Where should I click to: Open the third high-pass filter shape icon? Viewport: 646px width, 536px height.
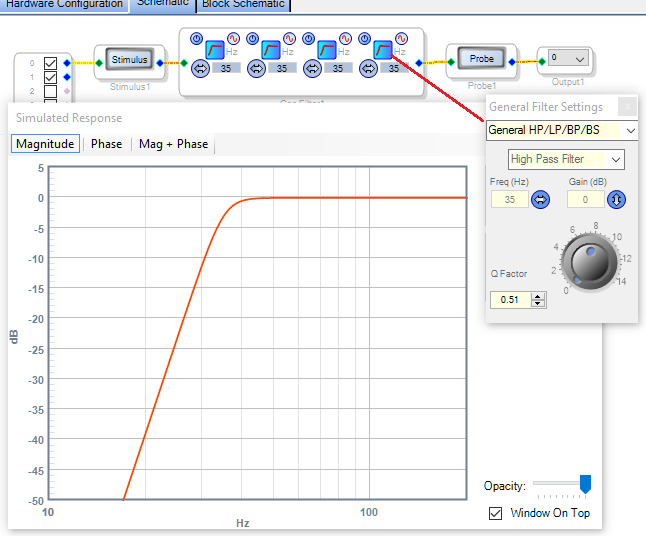pos(327,50)
